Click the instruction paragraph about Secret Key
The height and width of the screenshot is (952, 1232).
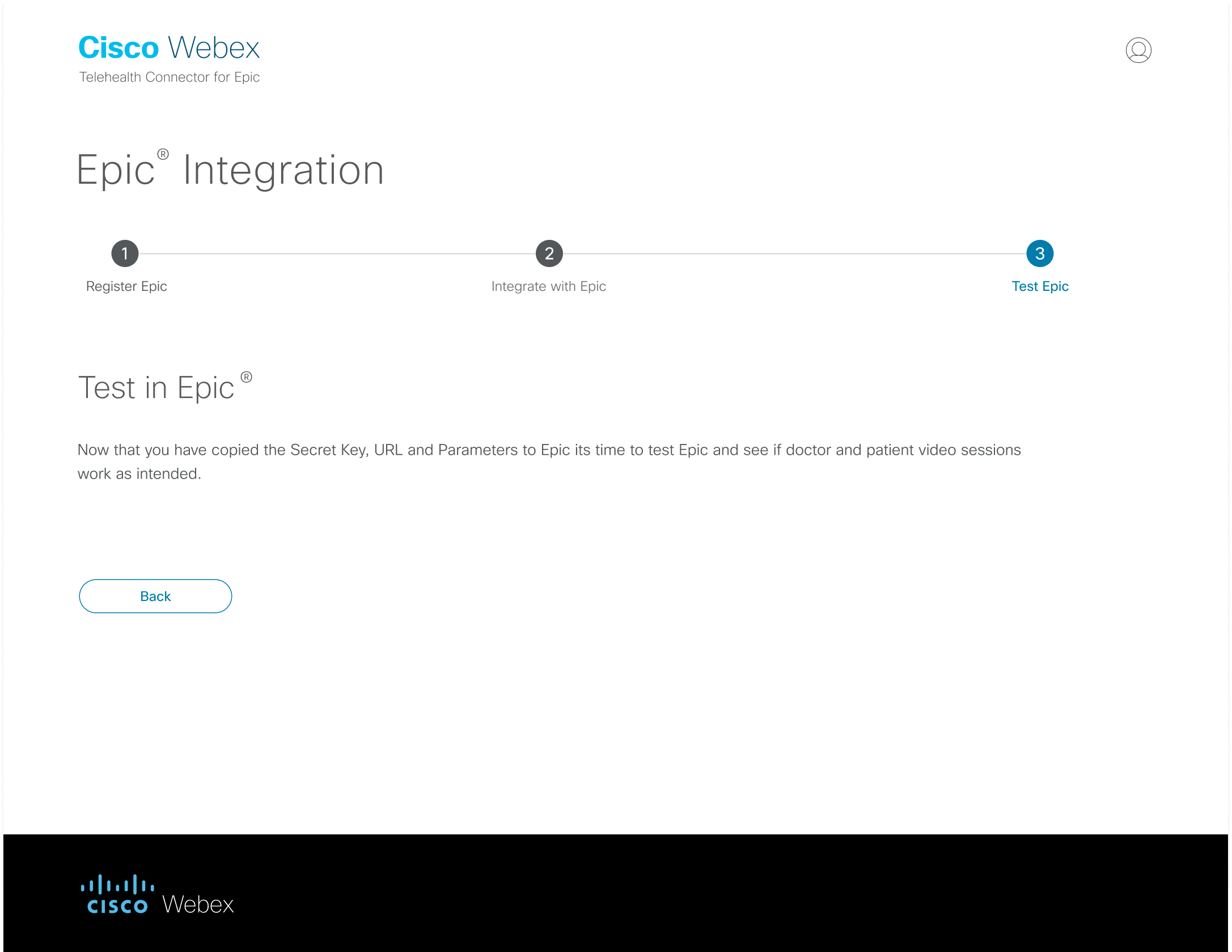[549, 462]
